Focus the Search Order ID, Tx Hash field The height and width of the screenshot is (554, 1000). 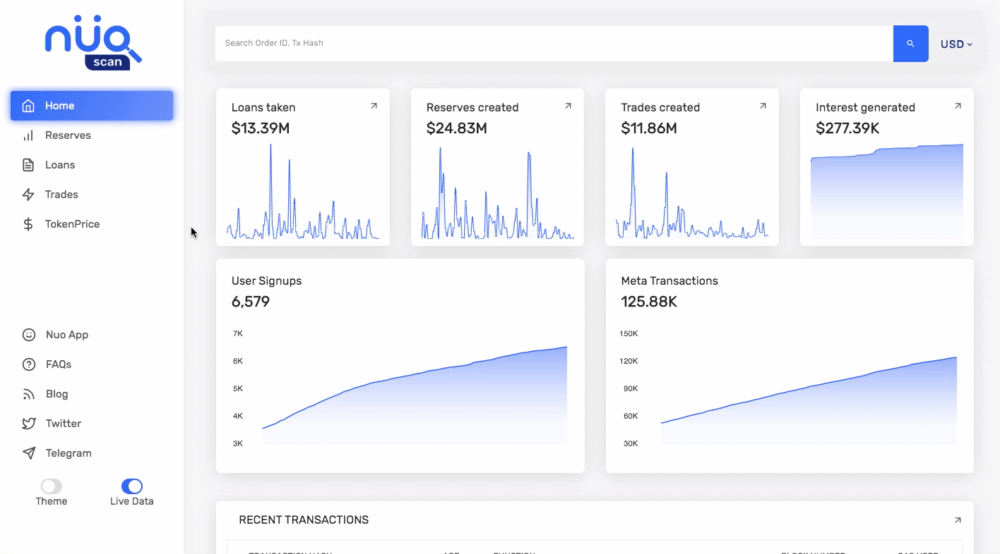tap(554, 43)
